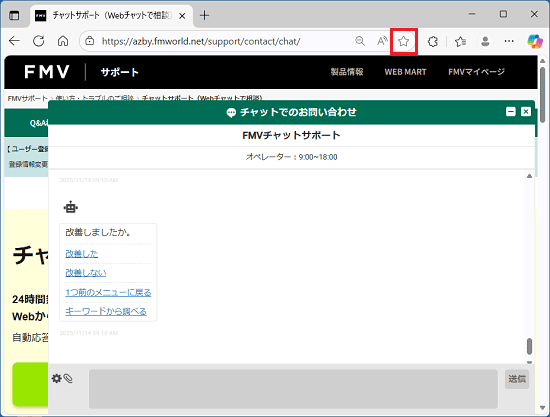This screenshot has height=417, width=550.
Task: Click FMVサポート breadcrumb link
Action: tap(27, 99)
